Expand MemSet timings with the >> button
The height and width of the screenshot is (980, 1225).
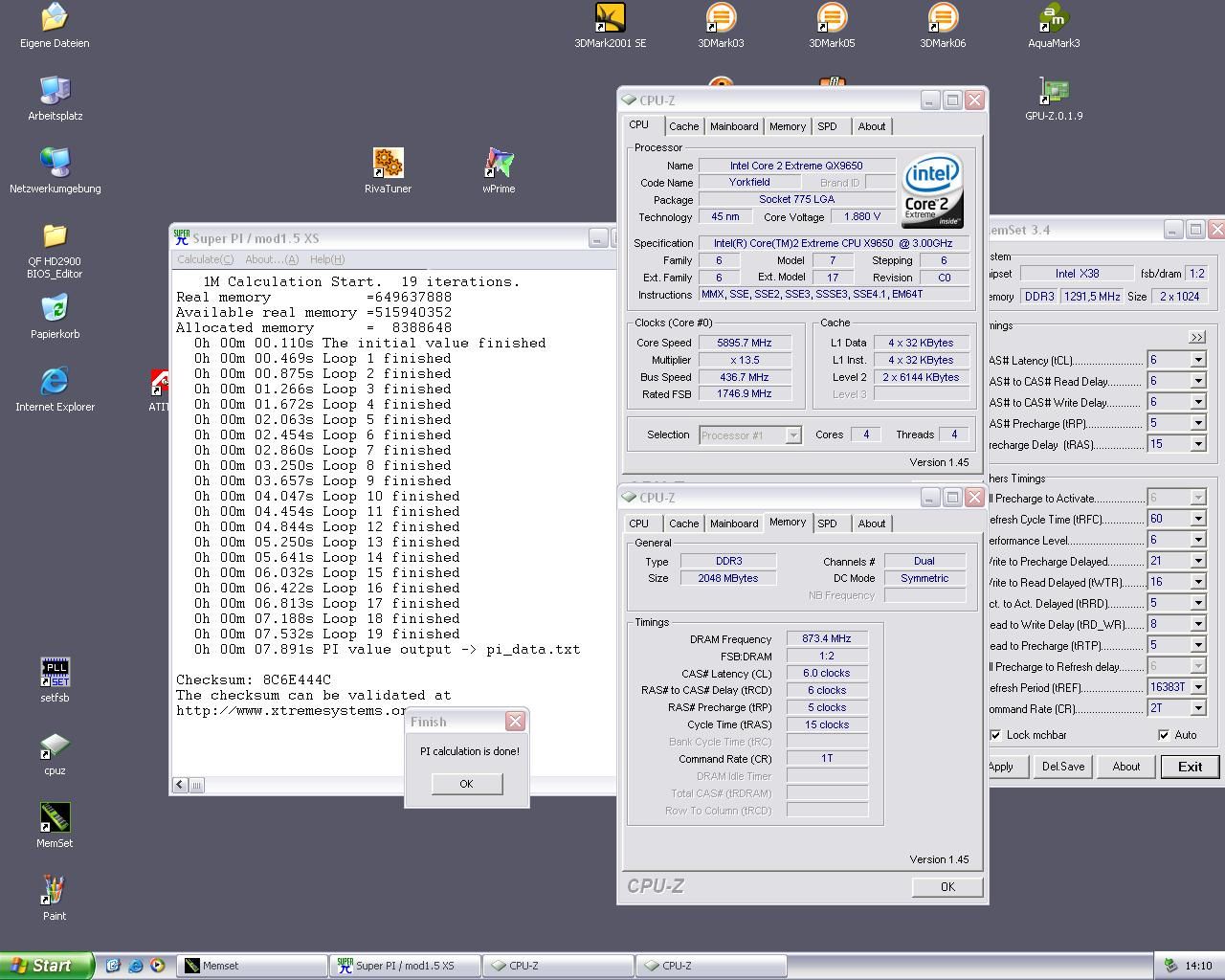[1196, 337]
